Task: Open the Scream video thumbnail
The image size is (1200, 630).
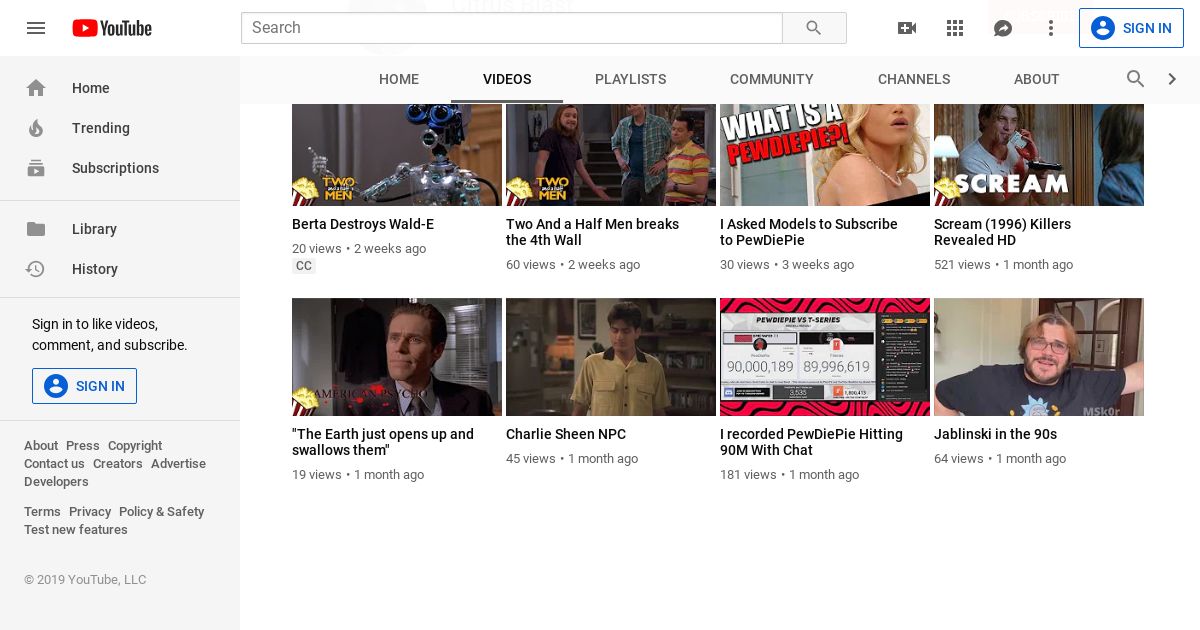Action: (1039, 155)
